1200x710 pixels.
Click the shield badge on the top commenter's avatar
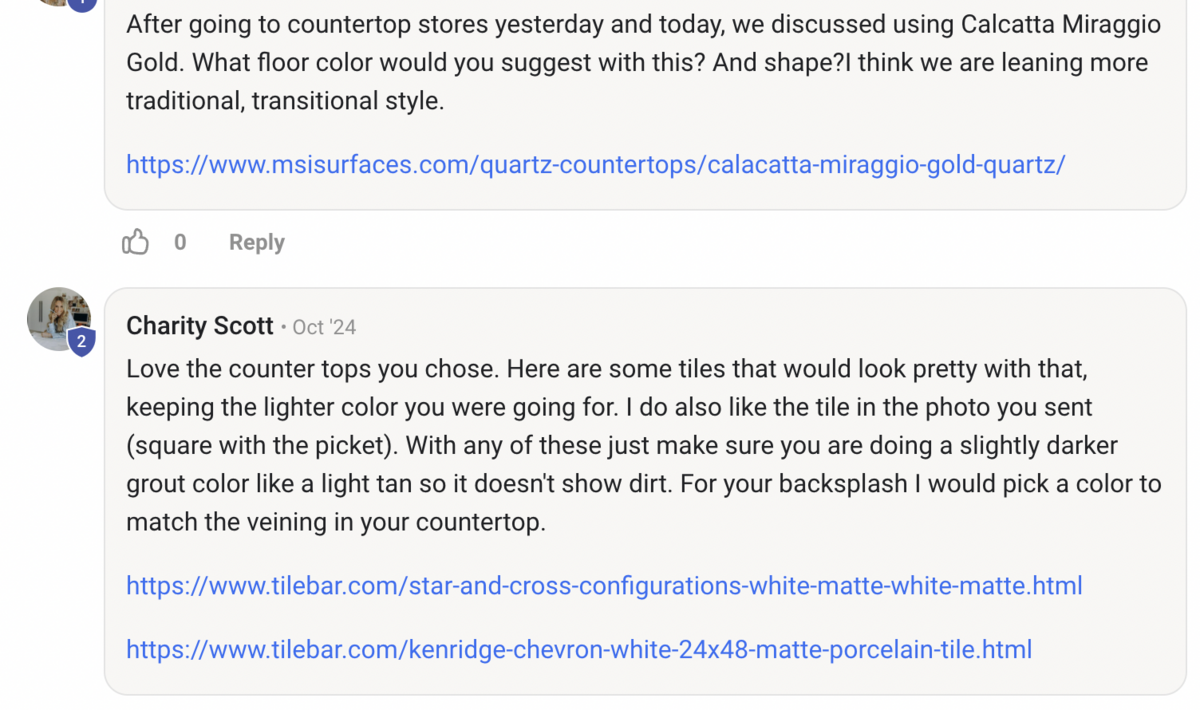[x=82, y=3]
